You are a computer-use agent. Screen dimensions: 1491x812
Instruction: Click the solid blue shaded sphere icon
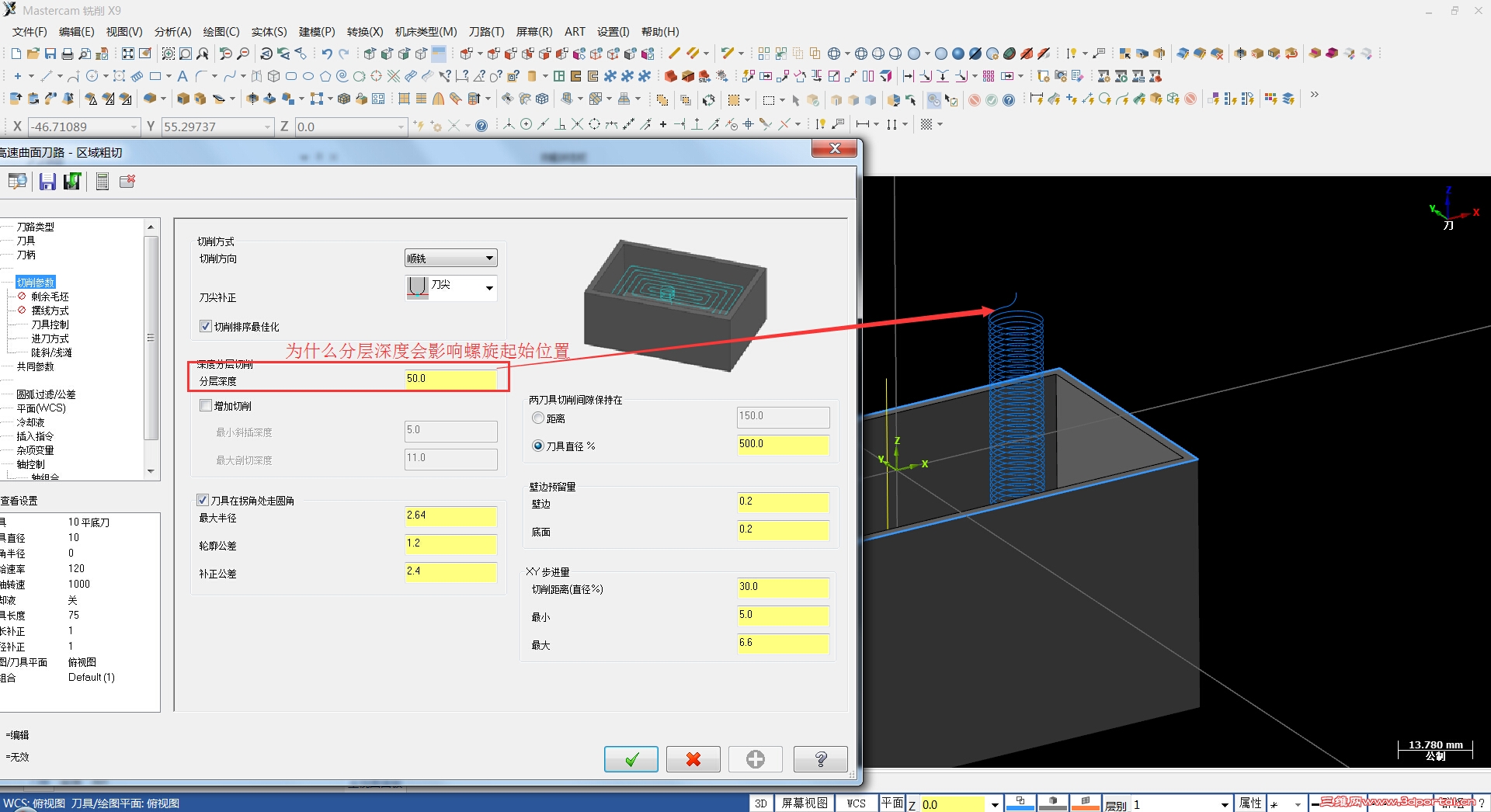point(958,54)
